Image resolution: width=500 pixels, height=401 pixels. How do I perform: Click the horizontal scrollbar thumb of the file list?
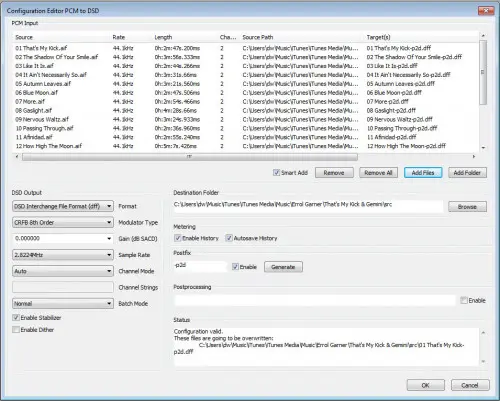[x=190, y=157]
